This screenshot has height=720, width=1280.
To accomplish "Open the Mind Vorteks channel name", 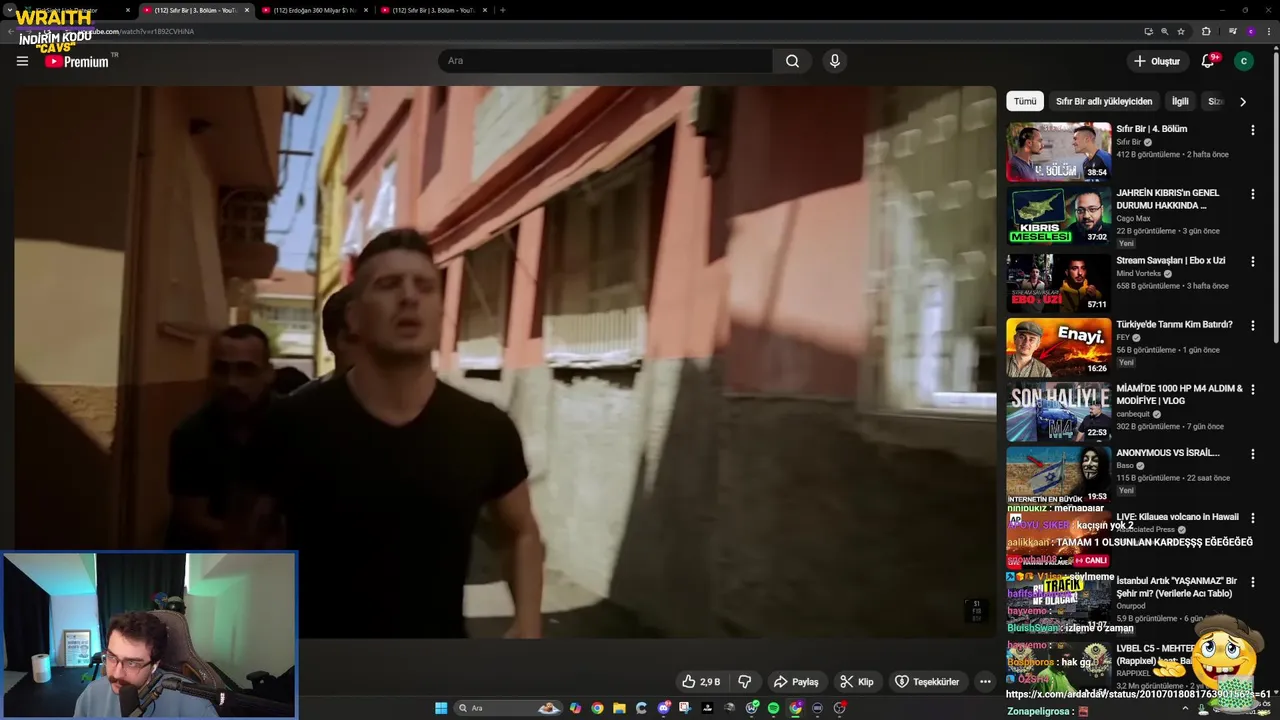I will click(x=1139, y=273).
